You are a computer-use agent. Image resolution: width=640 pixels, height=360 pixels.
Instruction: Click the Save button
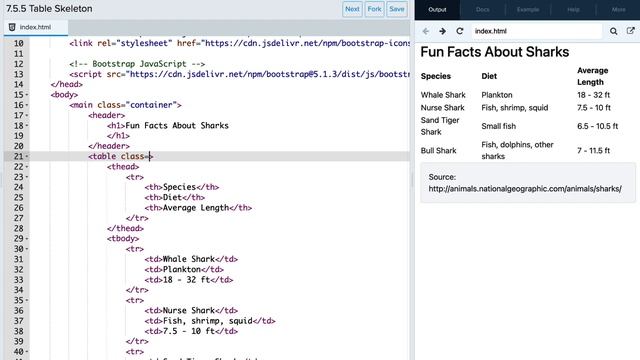pyautogui.click(x=397, y=9)
